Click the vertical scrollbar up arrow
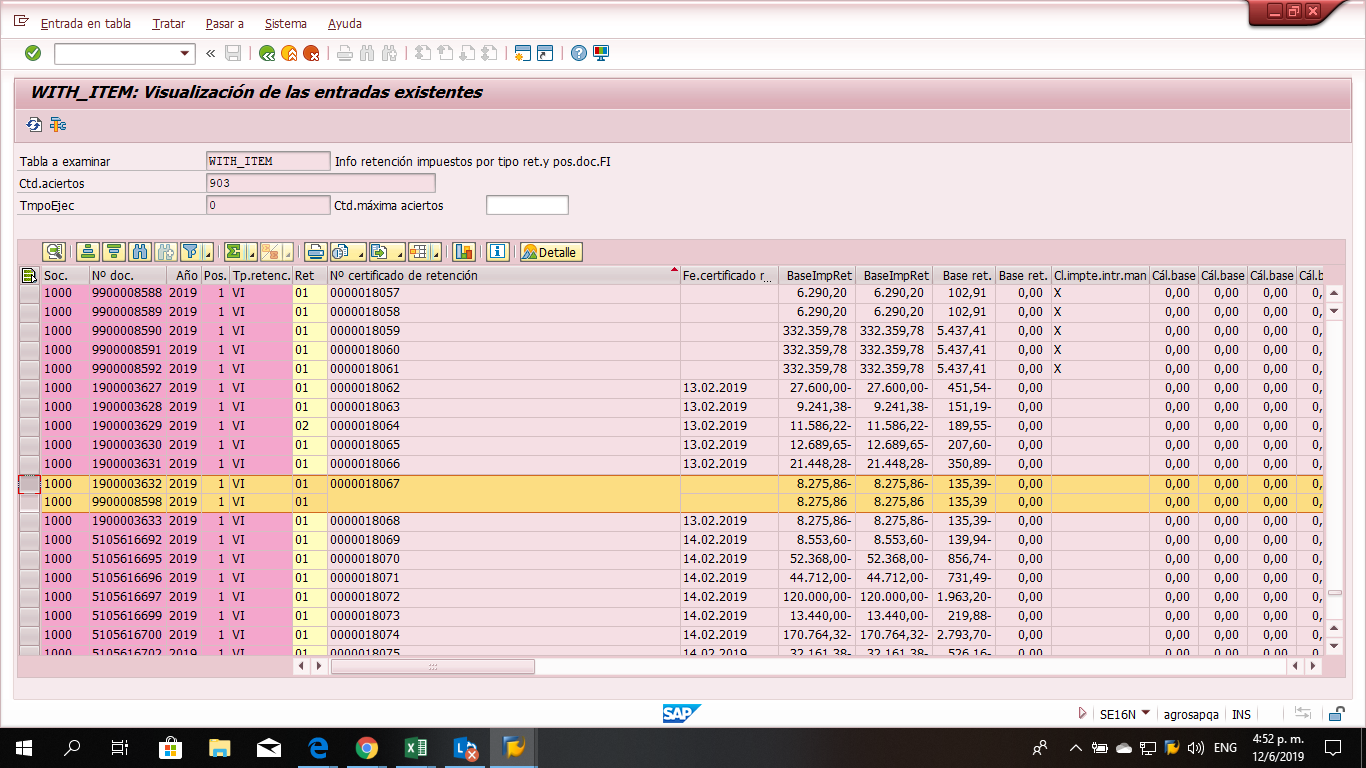This screenshot has height=768, width=1366. tap(1334, 293)
